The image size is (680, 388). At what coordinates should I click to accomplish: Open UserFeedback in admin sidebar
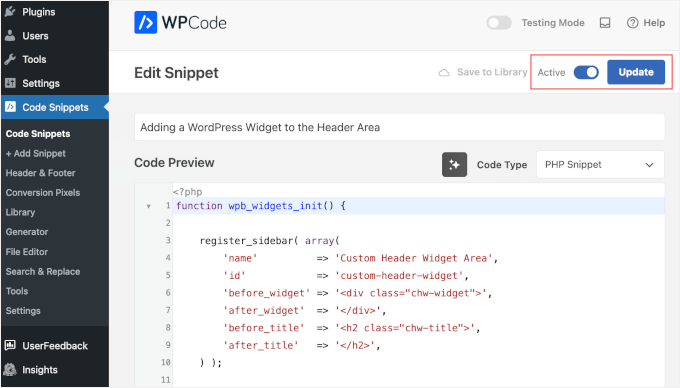coord(55,346)
